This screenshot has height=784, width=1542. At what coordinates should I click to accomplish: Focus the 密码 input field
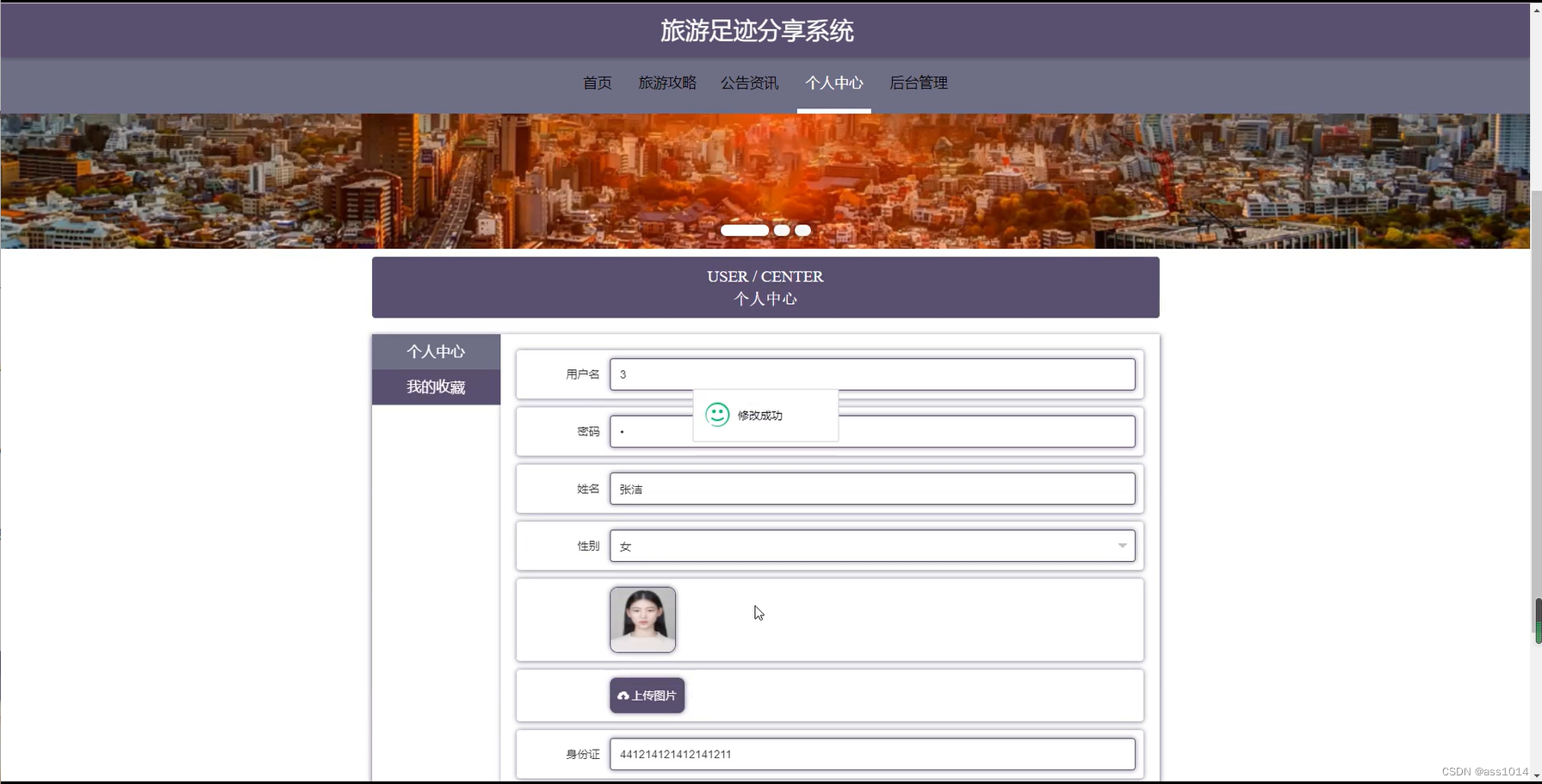(872, 431)
